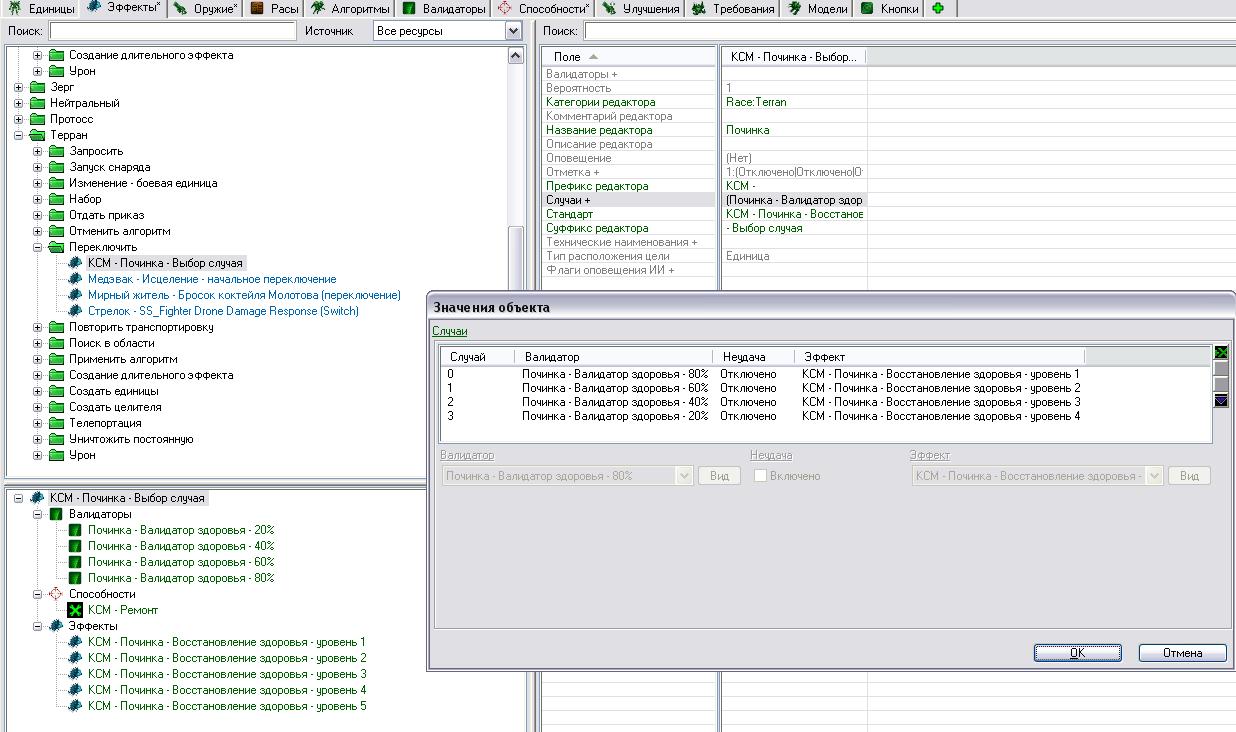Switch to the Кнопки tab

tap(889, 8)
